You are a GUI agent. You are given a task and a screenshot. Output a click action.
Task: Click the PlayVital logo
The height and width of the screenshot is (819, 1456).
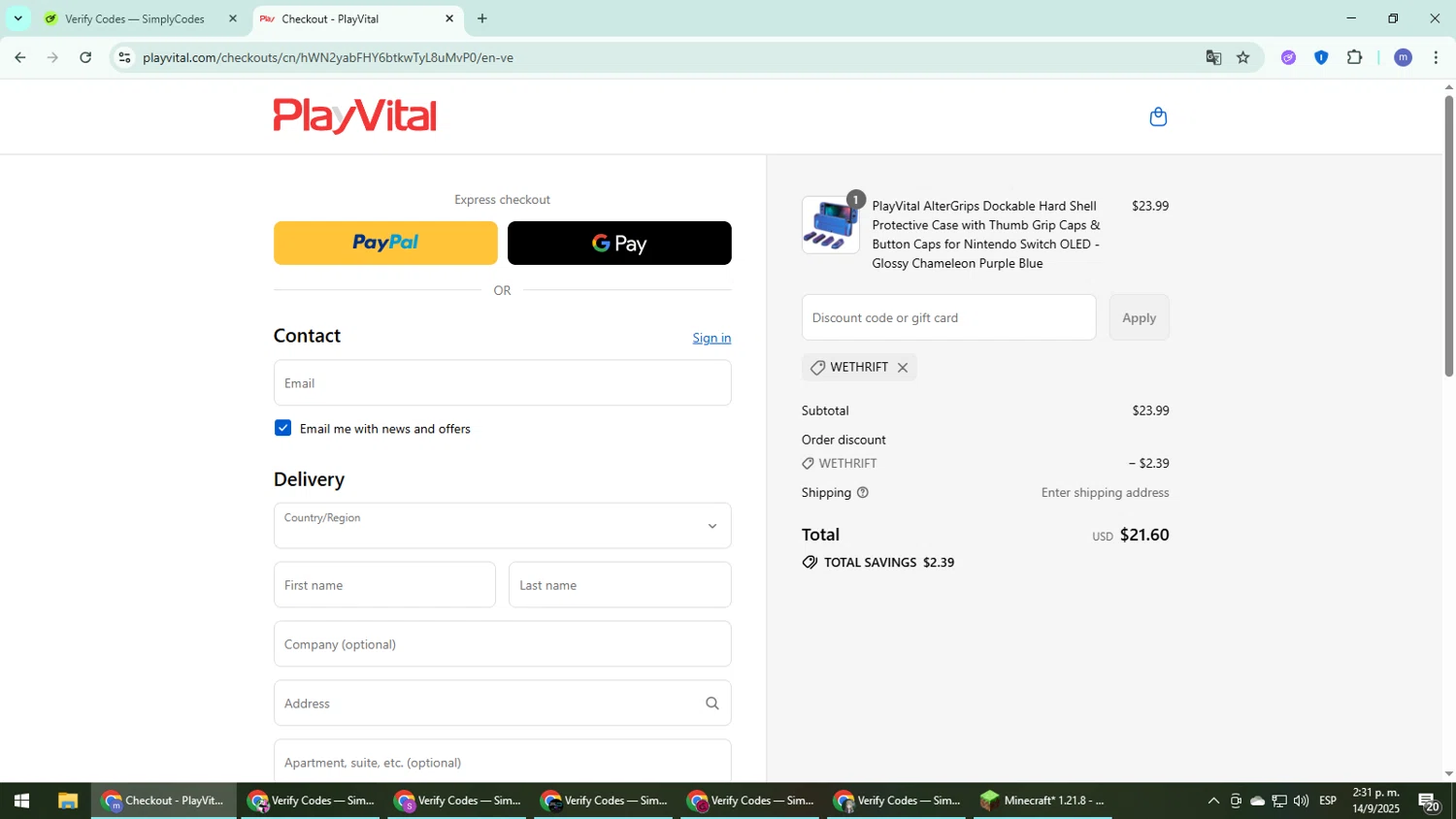click(354, 116)
